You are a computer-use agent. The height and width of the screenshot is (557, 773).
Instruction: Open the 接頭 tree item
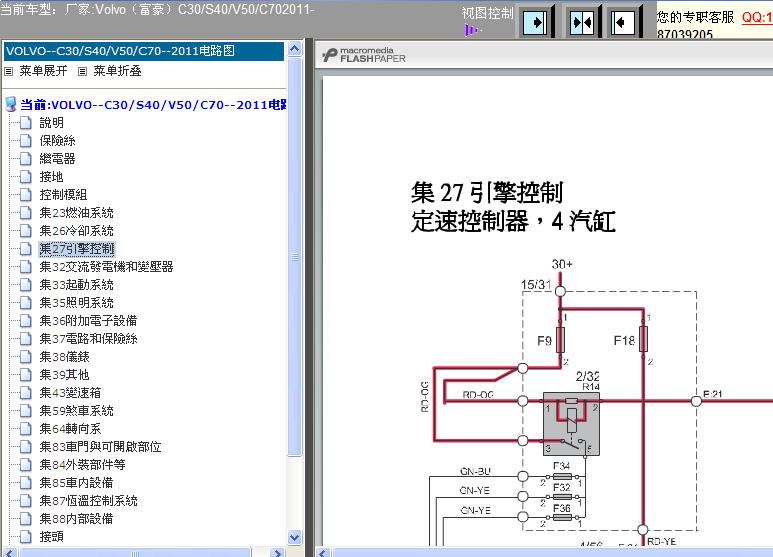point(52,537)
